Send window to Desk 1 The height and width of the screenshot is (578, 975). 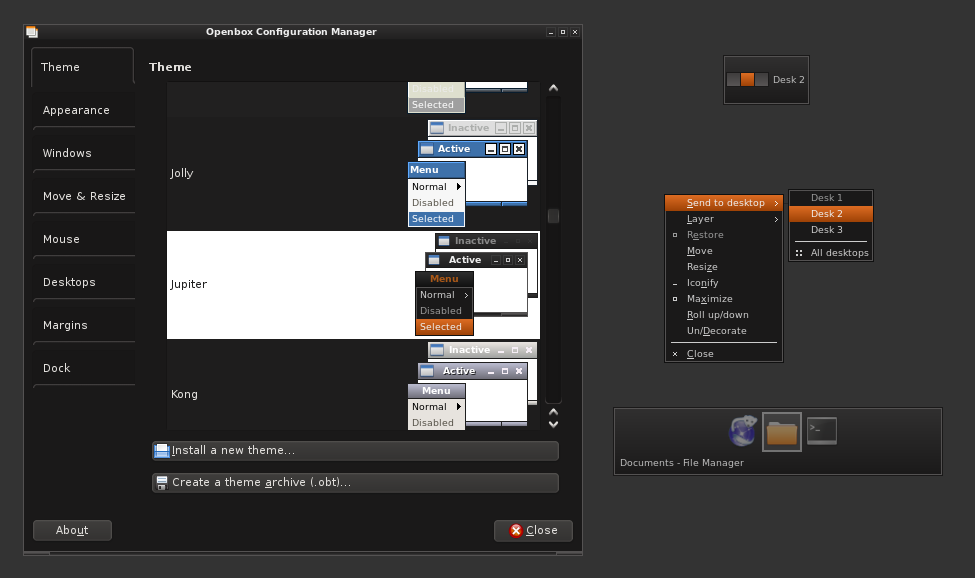click(831, 198)
